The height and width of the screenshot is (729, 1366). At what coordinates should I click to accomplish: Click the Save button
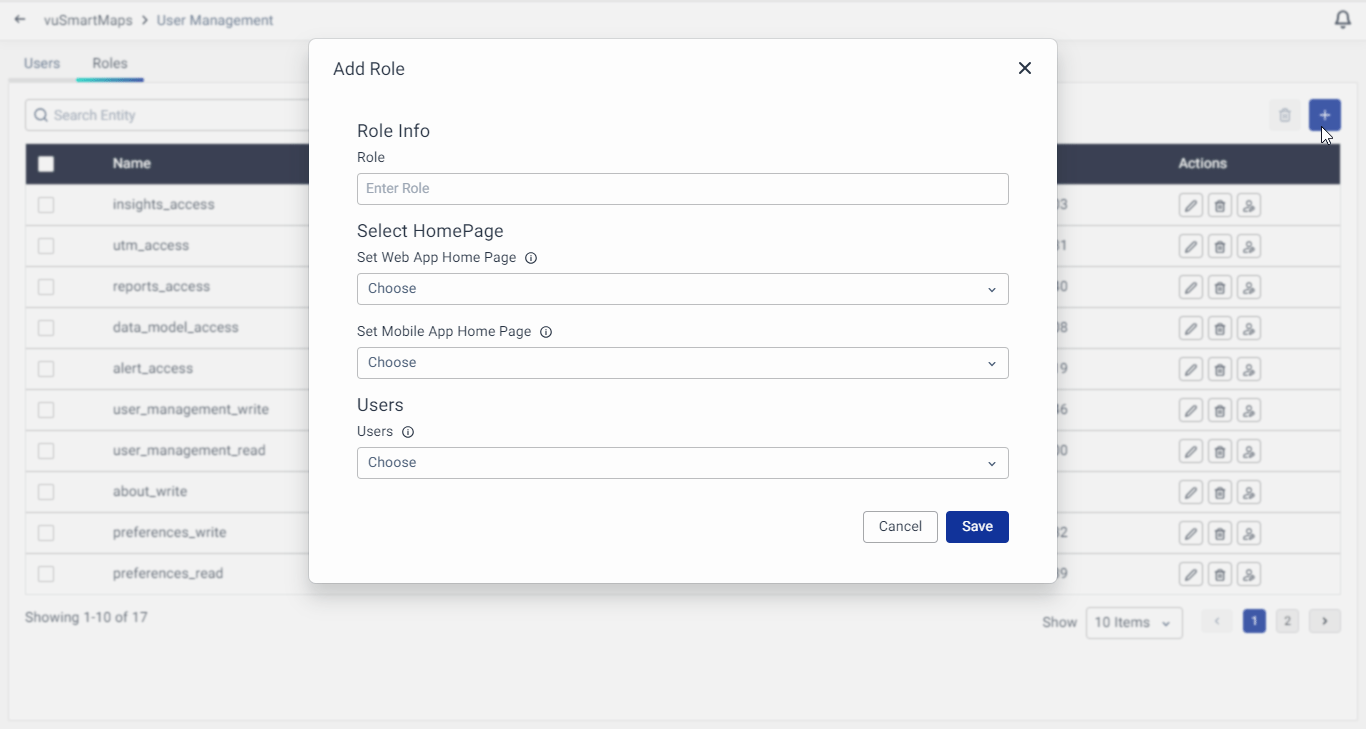[977, 527]
